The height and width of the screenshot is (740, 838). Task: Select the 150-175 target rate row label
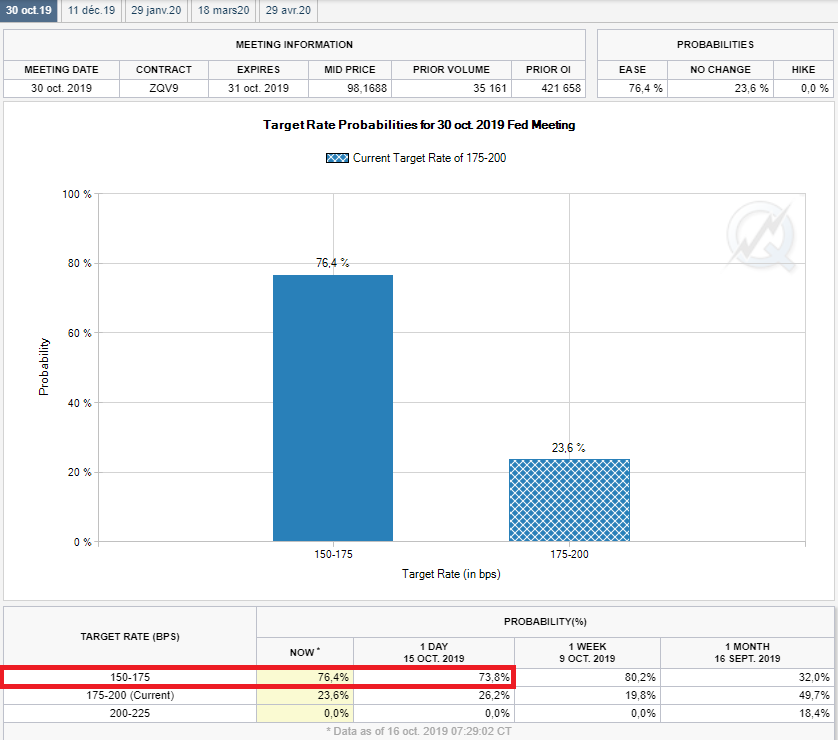click(x=130, y=677)
